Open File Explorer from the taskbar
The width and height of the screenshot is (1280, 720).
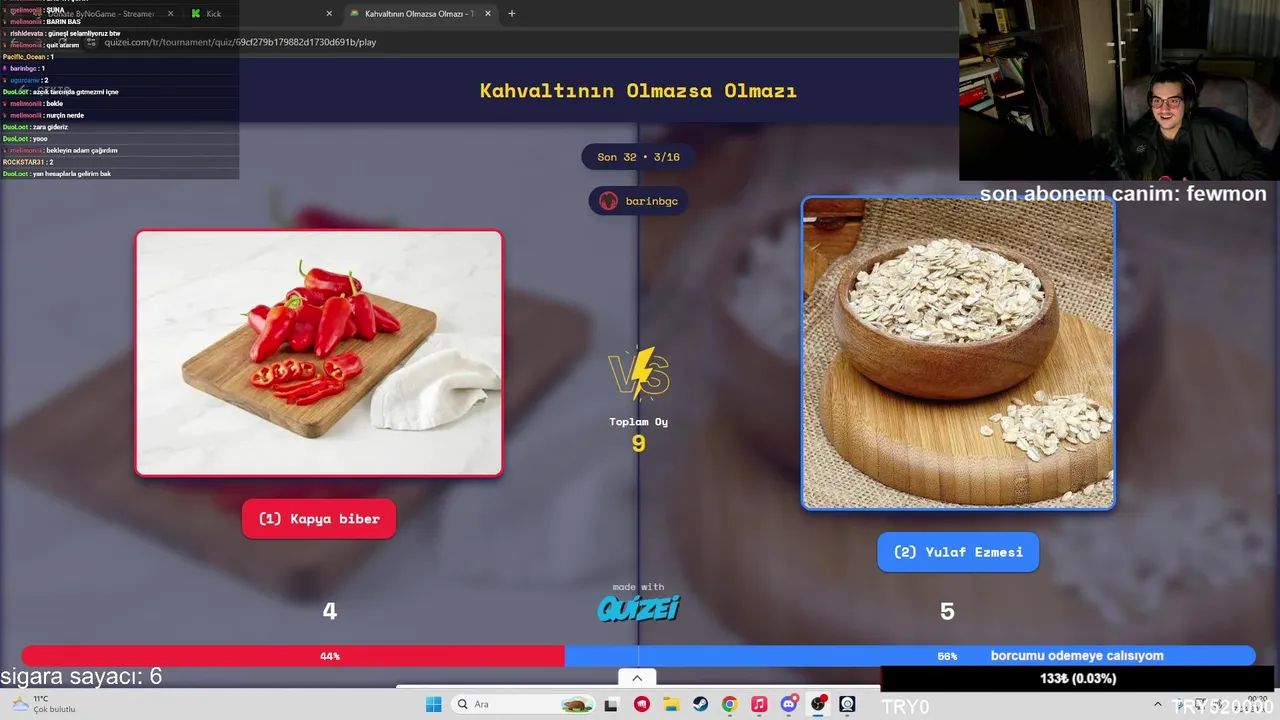(671, 704)
